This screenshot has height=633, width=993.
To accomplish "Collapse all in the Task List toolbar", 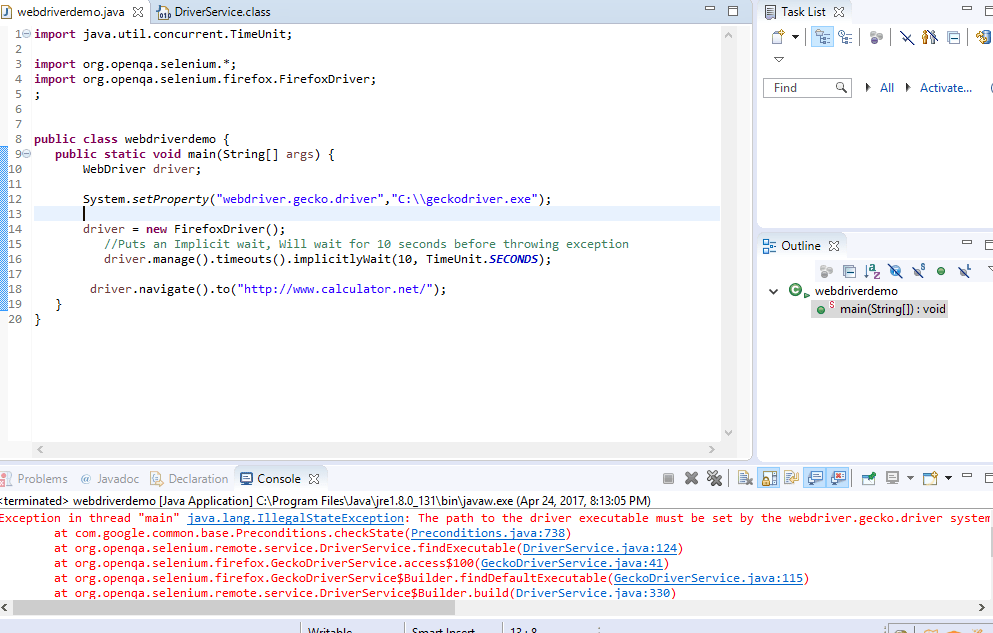I will coord(953,37).
